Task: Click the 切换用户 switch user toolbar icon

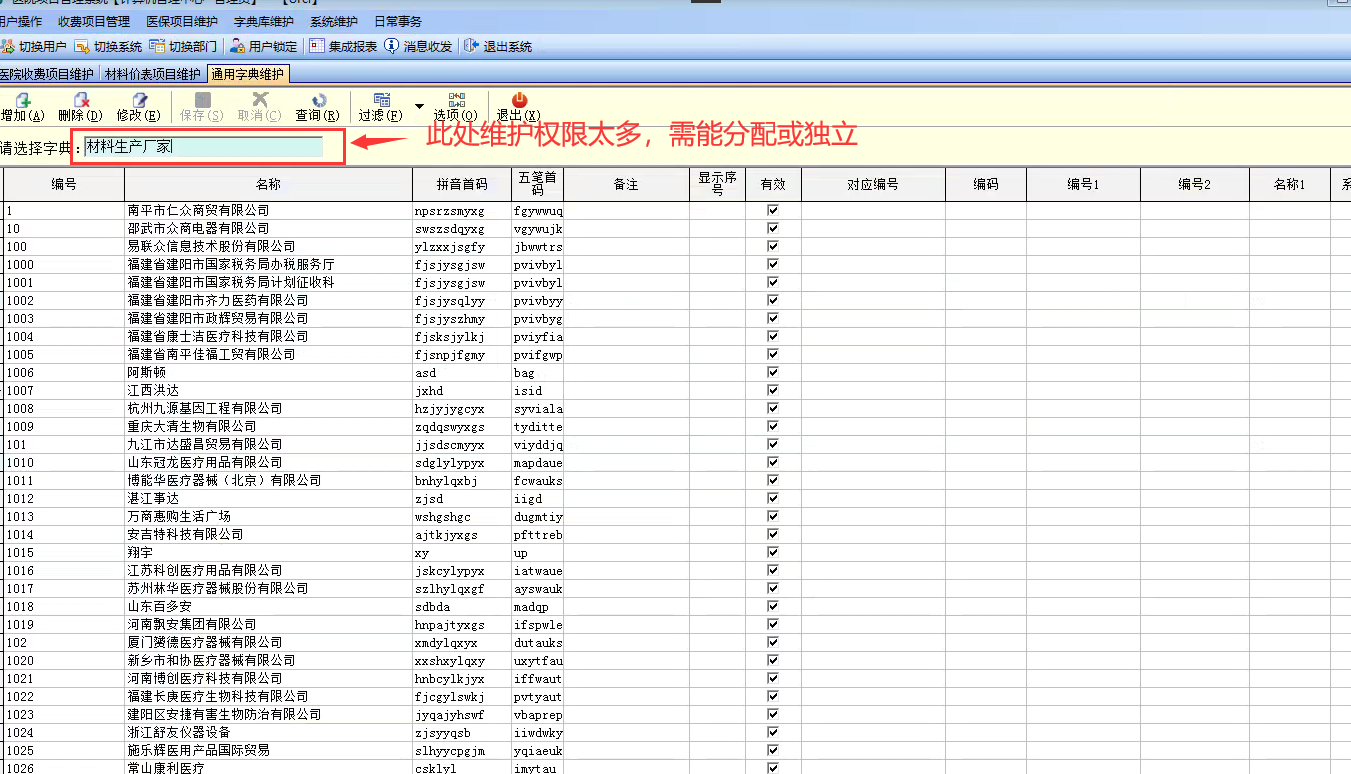Action: (8, 46)
